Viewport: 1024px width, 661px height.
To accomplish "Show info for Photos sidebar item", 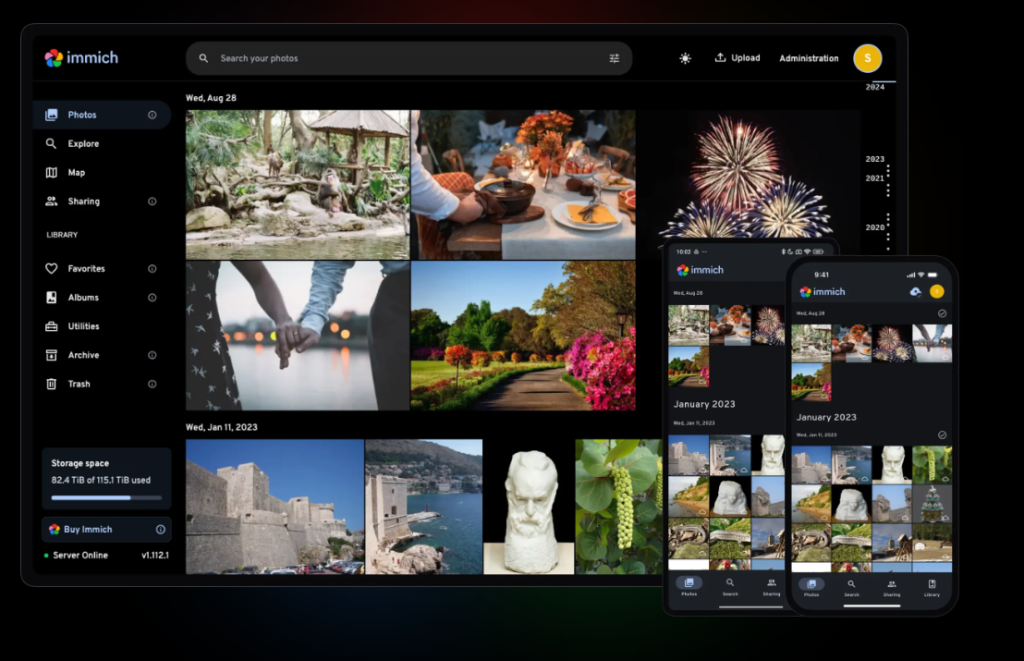I will [152, 115].
